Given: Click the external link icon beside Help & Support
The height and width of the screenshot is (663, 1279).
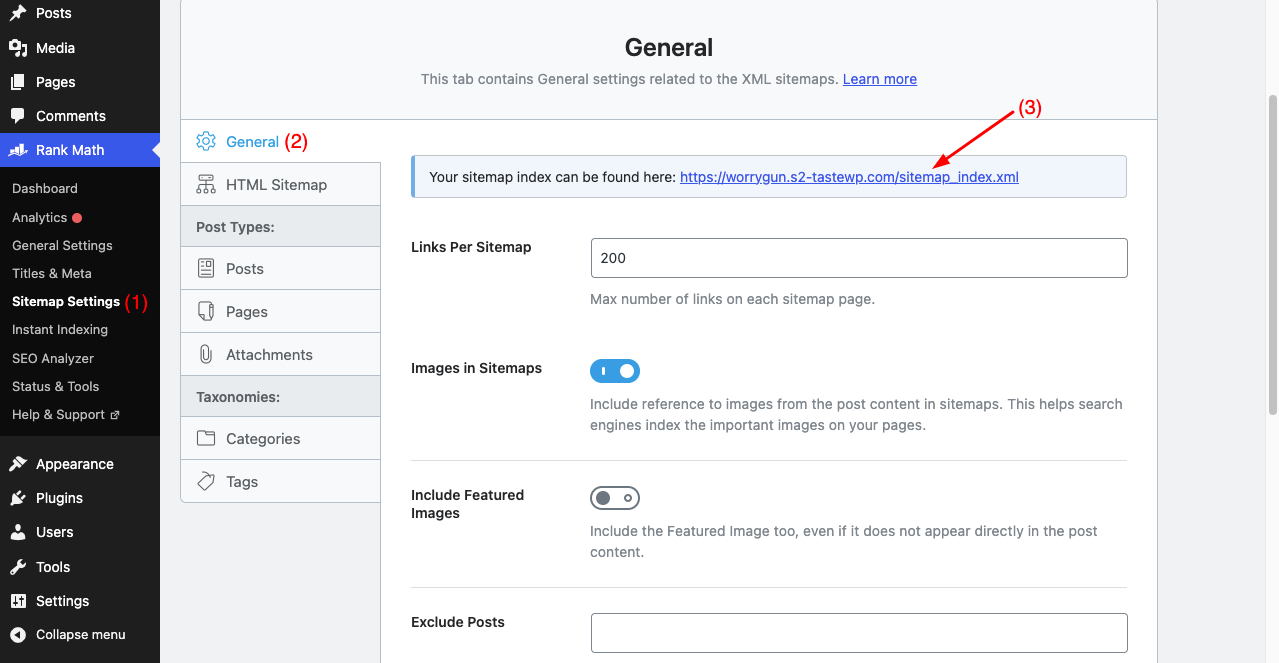Looking at the screenshot, I should pyautogui.click(x=114, y=415).
